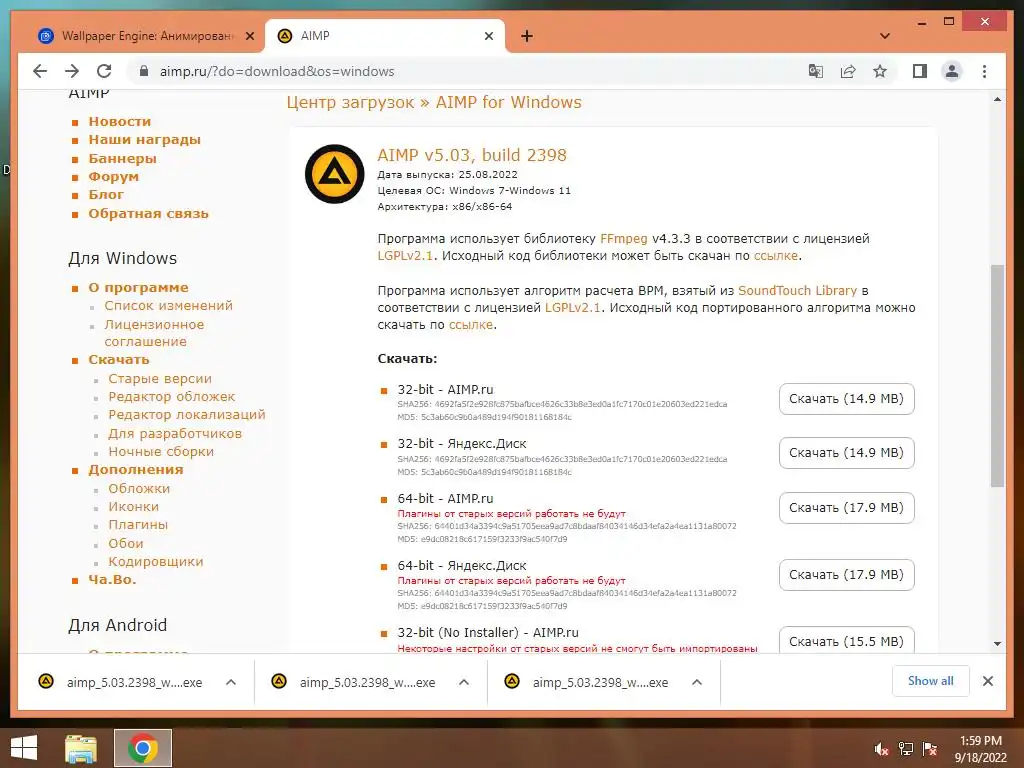The height and width of the screenshot is (768, 1024).
Task: Open Дополнения sidebar section
Action: point(136,470)
